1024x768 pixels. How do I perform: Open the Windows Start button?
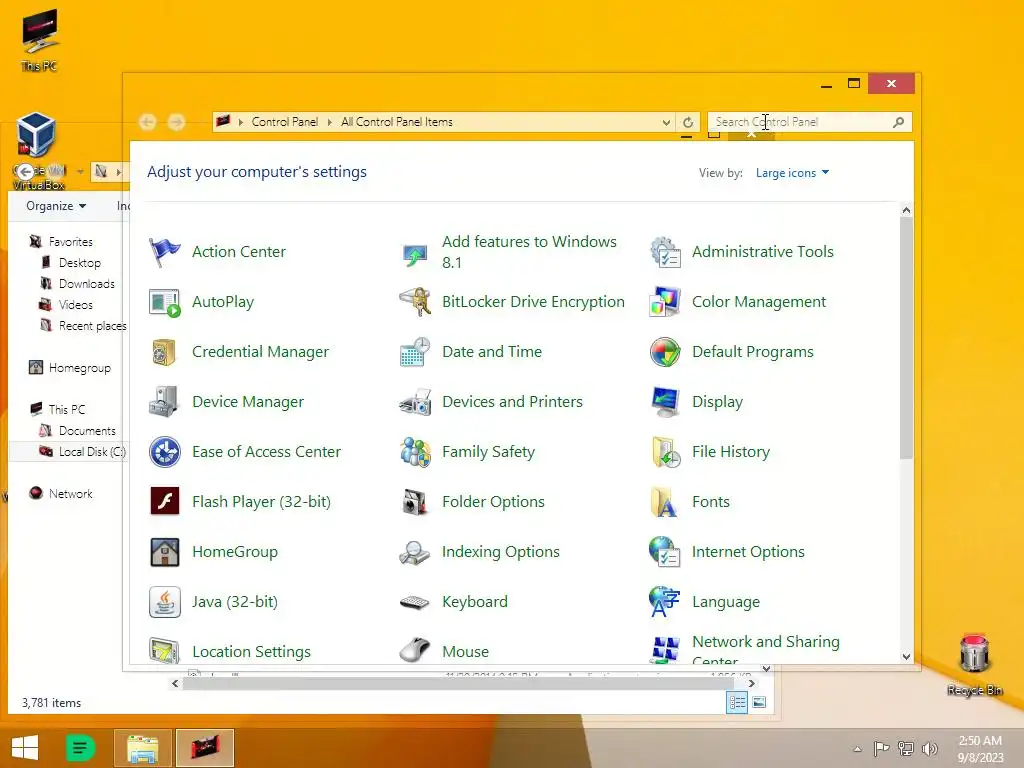tap(25, 748)
